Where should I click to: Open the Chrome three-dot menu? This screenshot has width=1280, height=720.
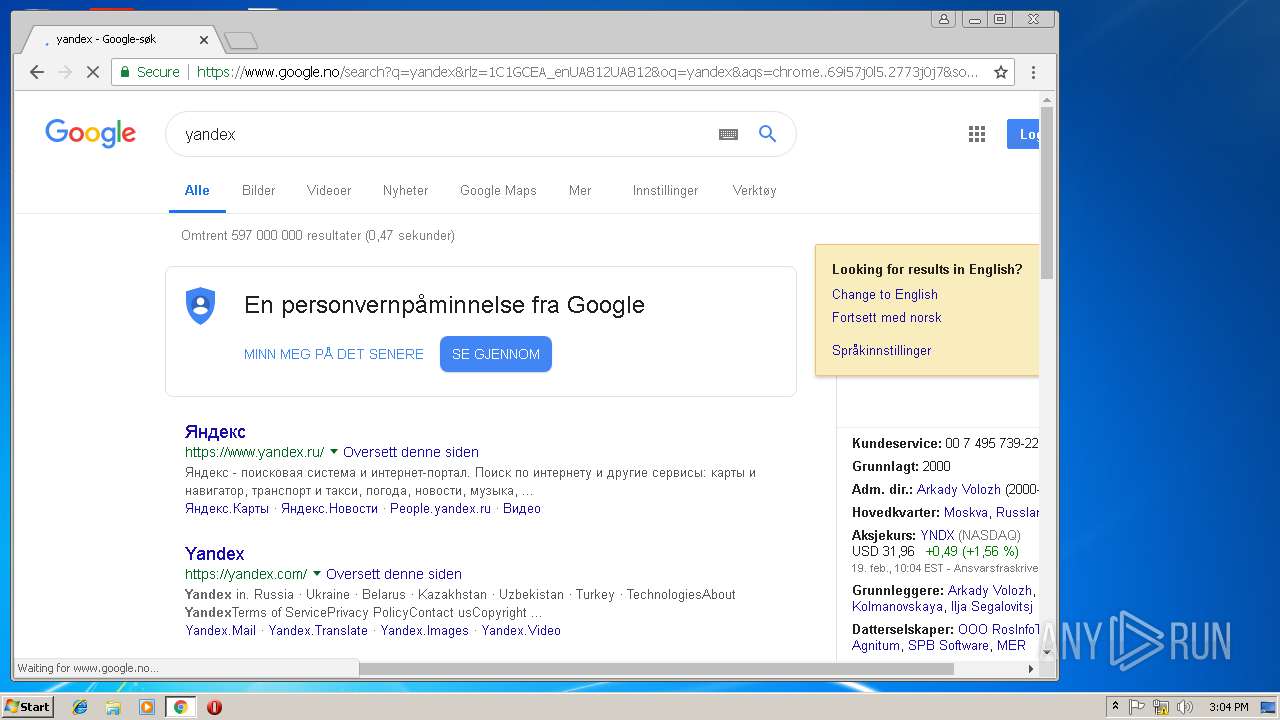pos(1033,72)
